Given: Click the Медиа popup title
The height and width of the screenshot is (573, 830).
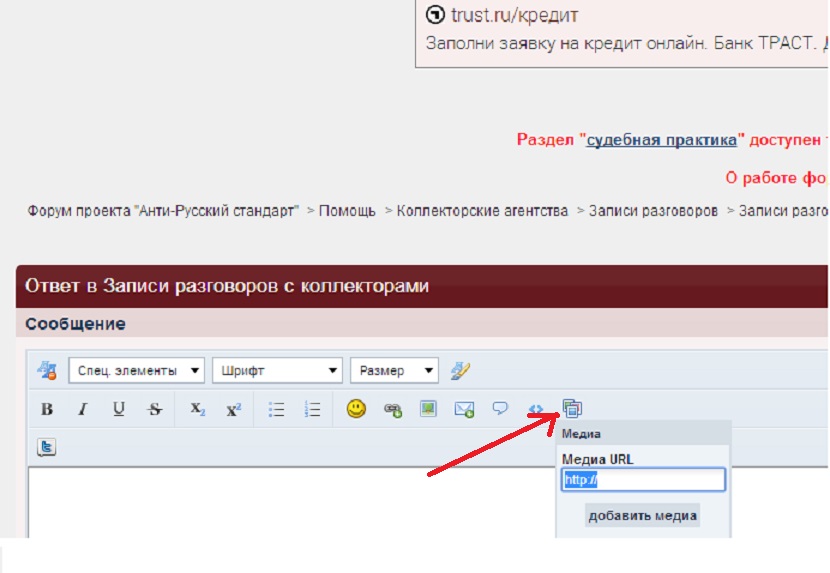Looking at the screenshot, I should click(581, 434).
